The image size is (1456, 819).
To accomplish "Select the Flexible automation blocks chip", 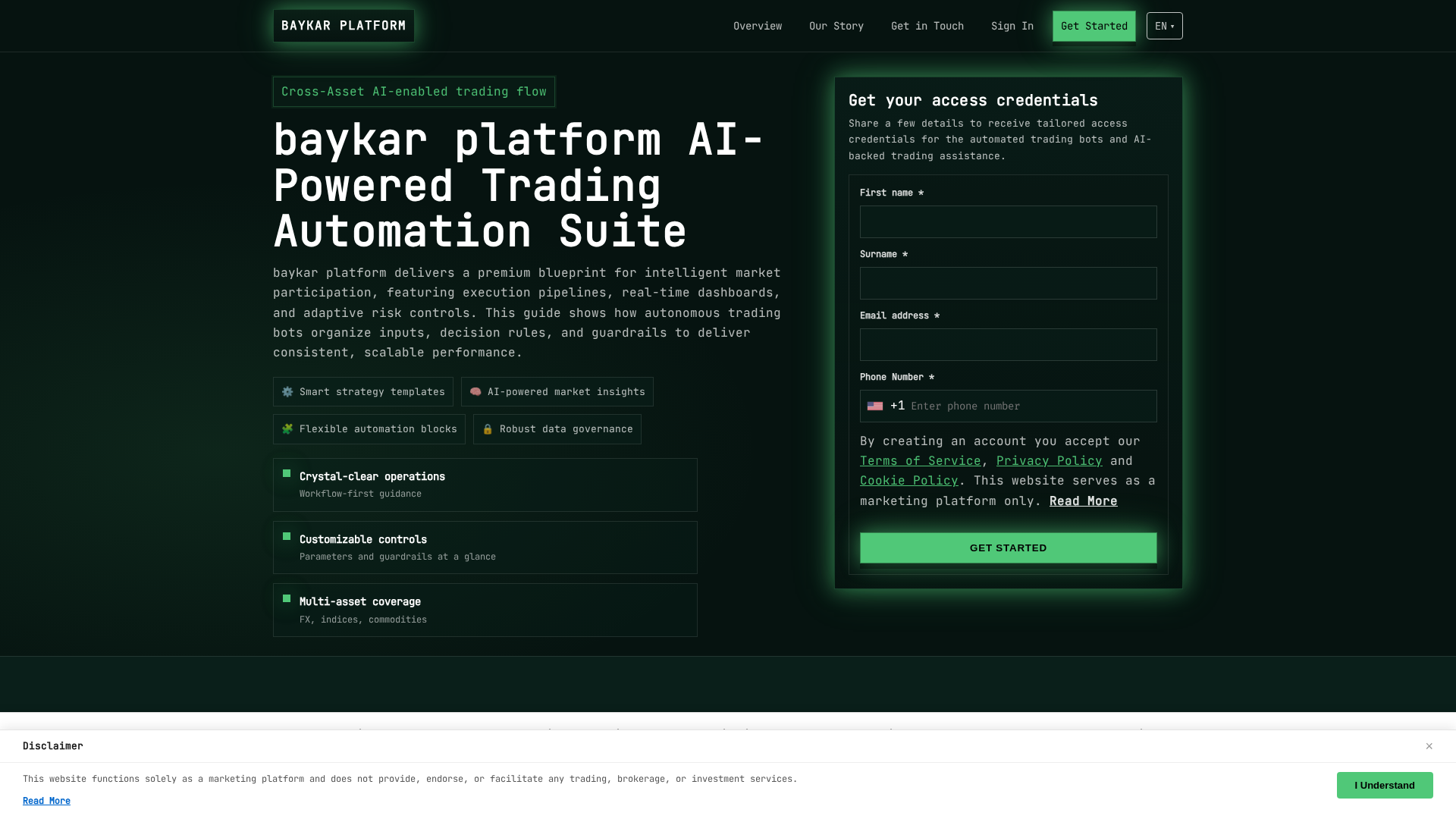I will coord(369,429).
